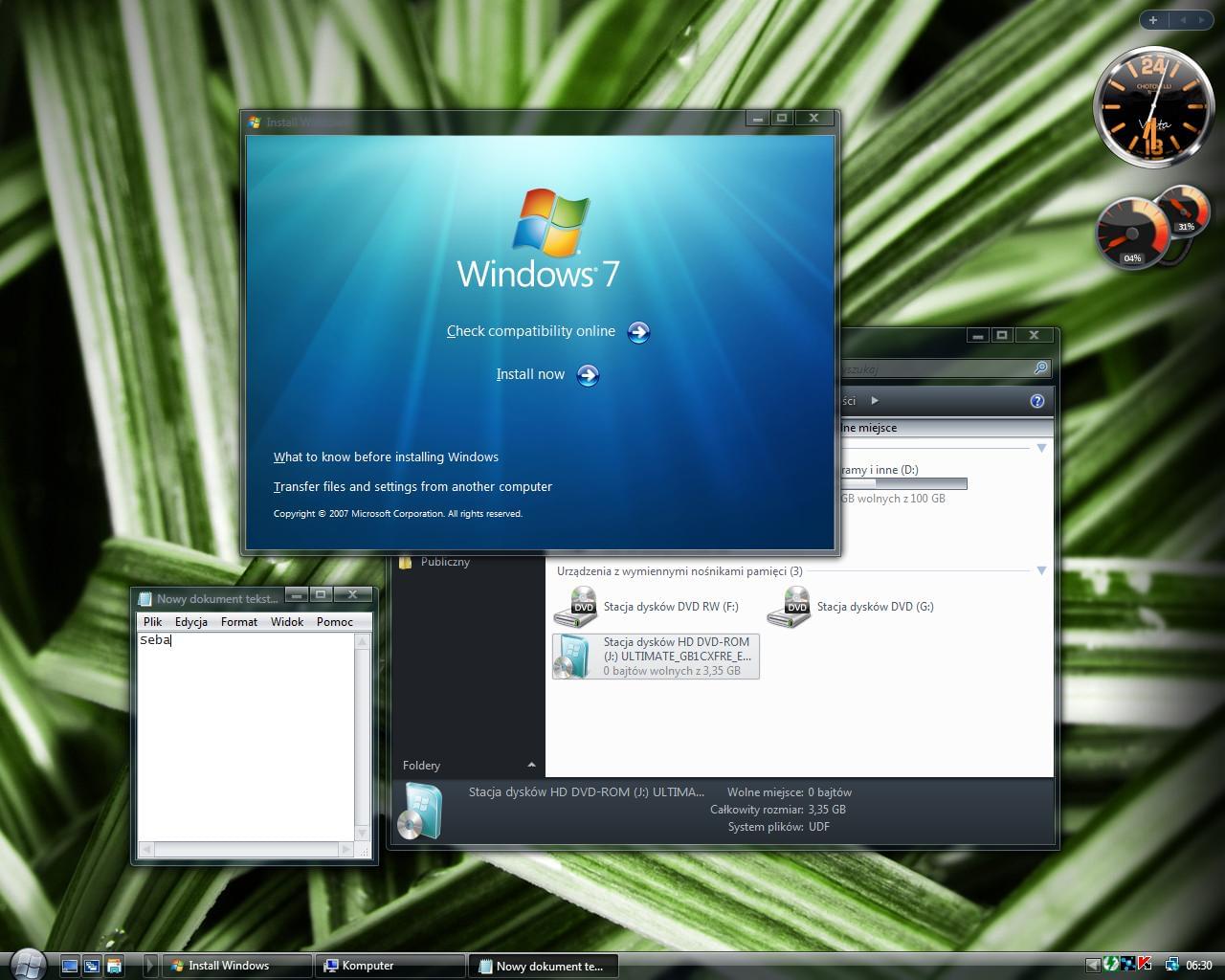Select the HD DVD-ROM (J:) ULTIMATE drive icon
This screenshot has width=1225, height=980.
[x=574, y=657]
